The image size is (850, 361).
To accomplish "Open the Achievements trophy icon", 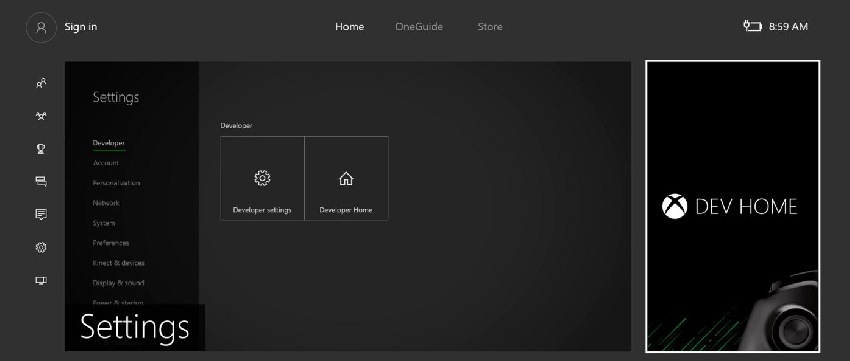I will 41,149.
